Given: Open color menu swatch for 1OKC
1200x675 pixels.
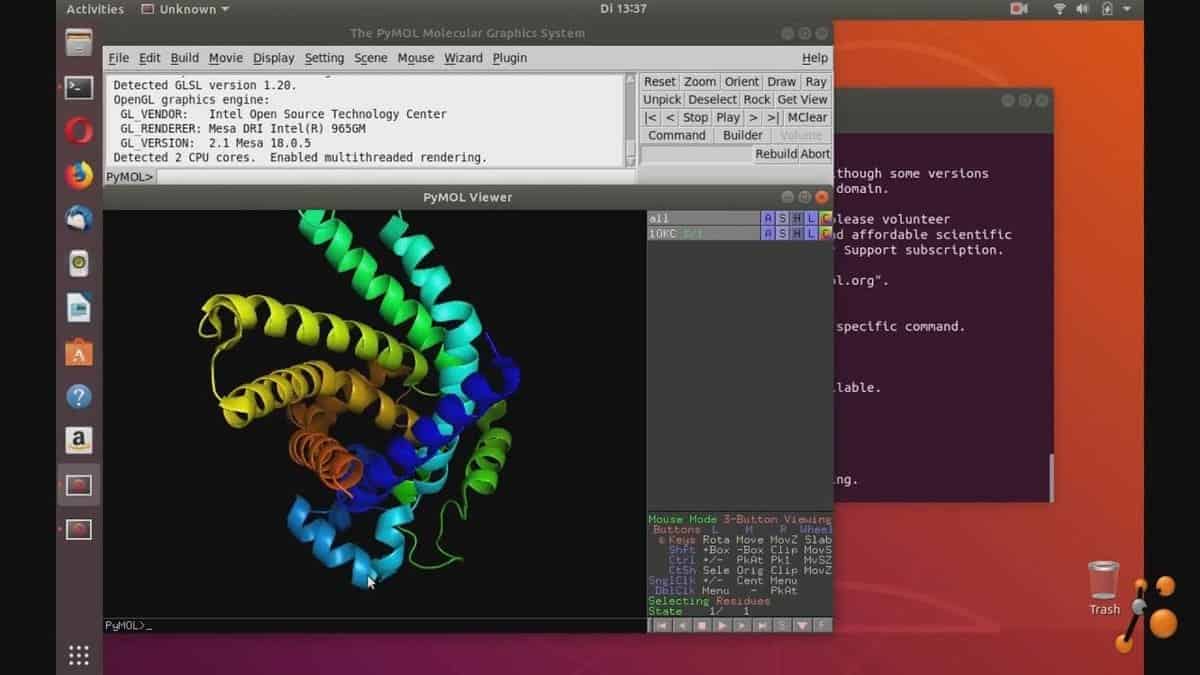Looking at the screenshot, I should click(x=826, y=233).
